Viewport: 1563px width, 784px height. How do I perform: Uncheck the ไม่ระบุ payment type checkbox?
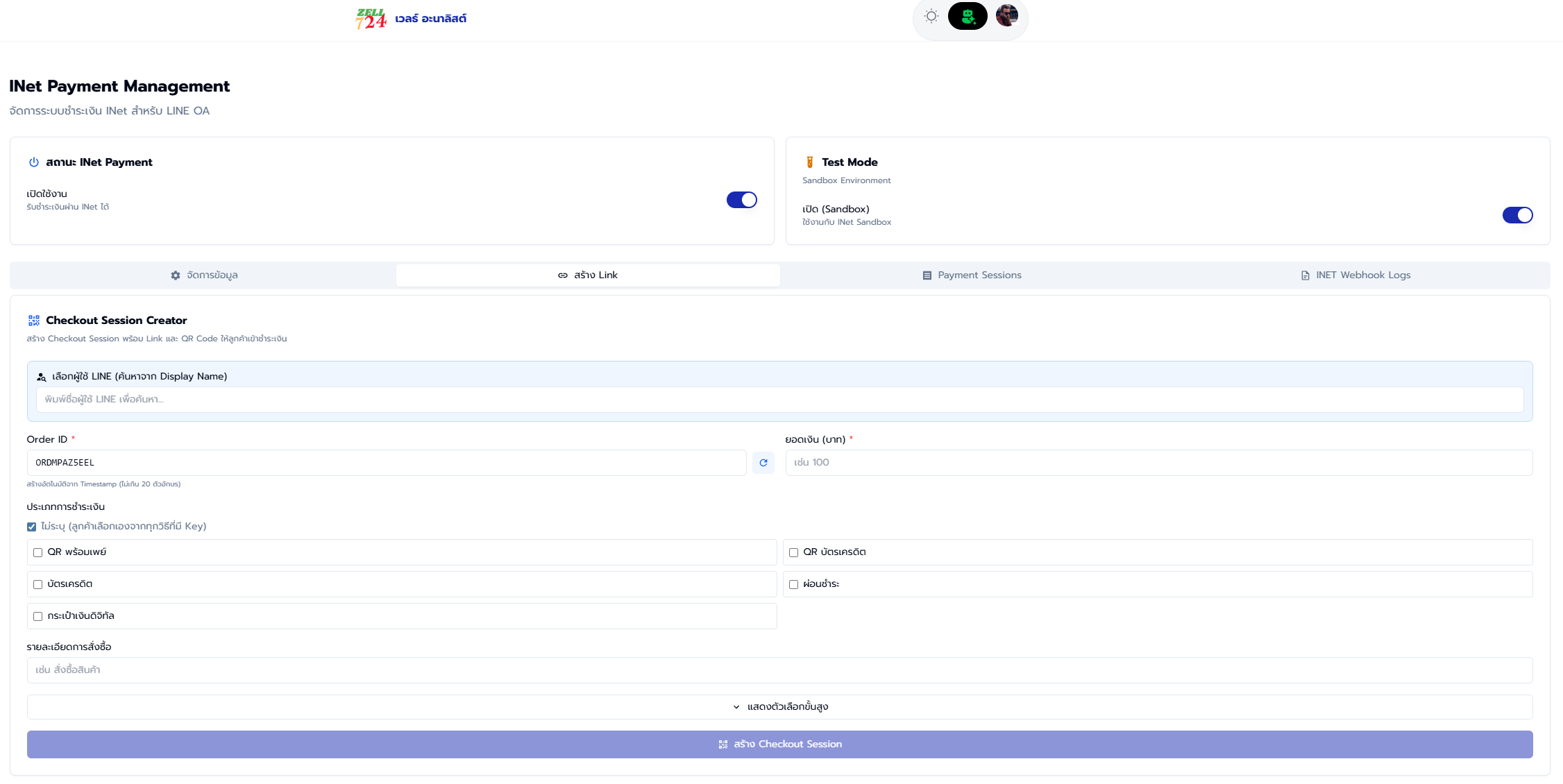point(31,527)
